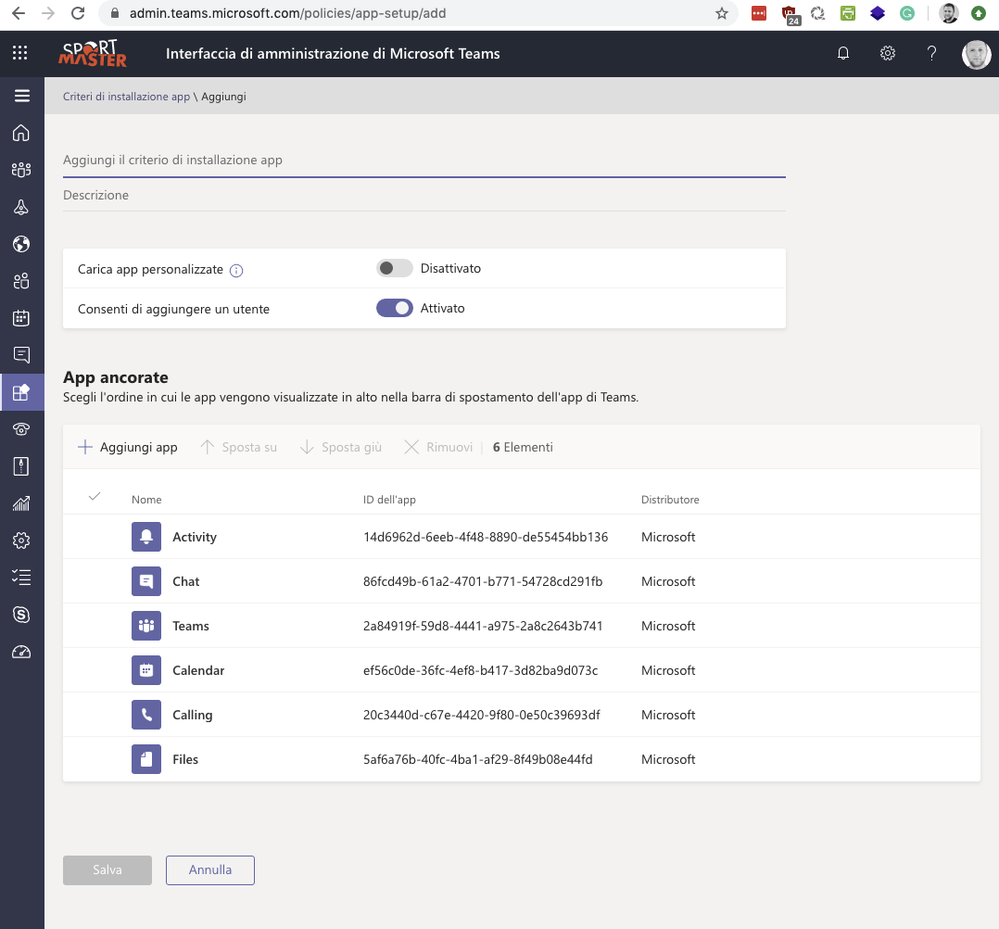The height and width of the screenshot is (929, 999).
Task: Open the Call quality dashboard gauge icon
Action: 21,652
